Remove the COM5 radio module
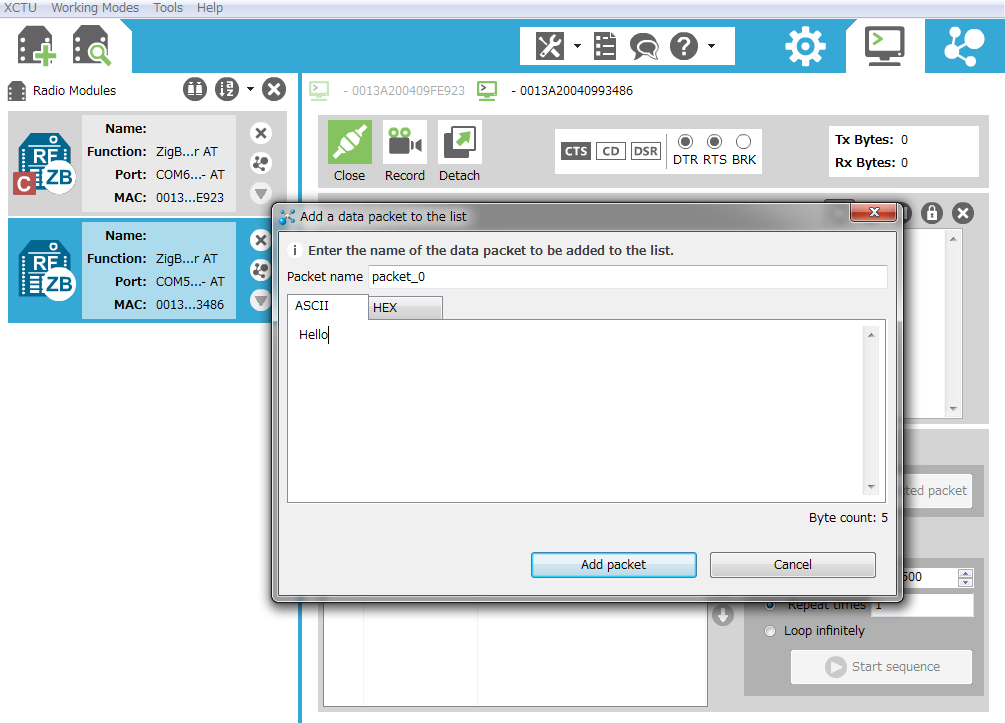 click(260, 240)
